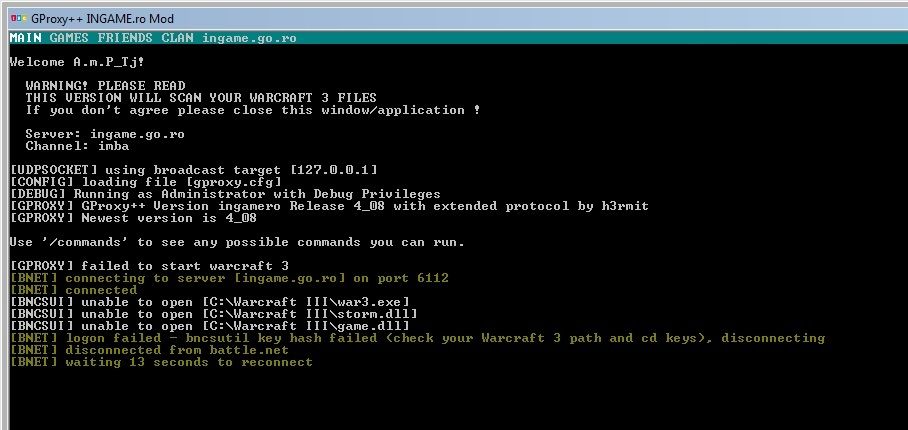Viewport: 908px width, 430px height.
Task: Select the FRIENDS tab
Action: (125, 38)
